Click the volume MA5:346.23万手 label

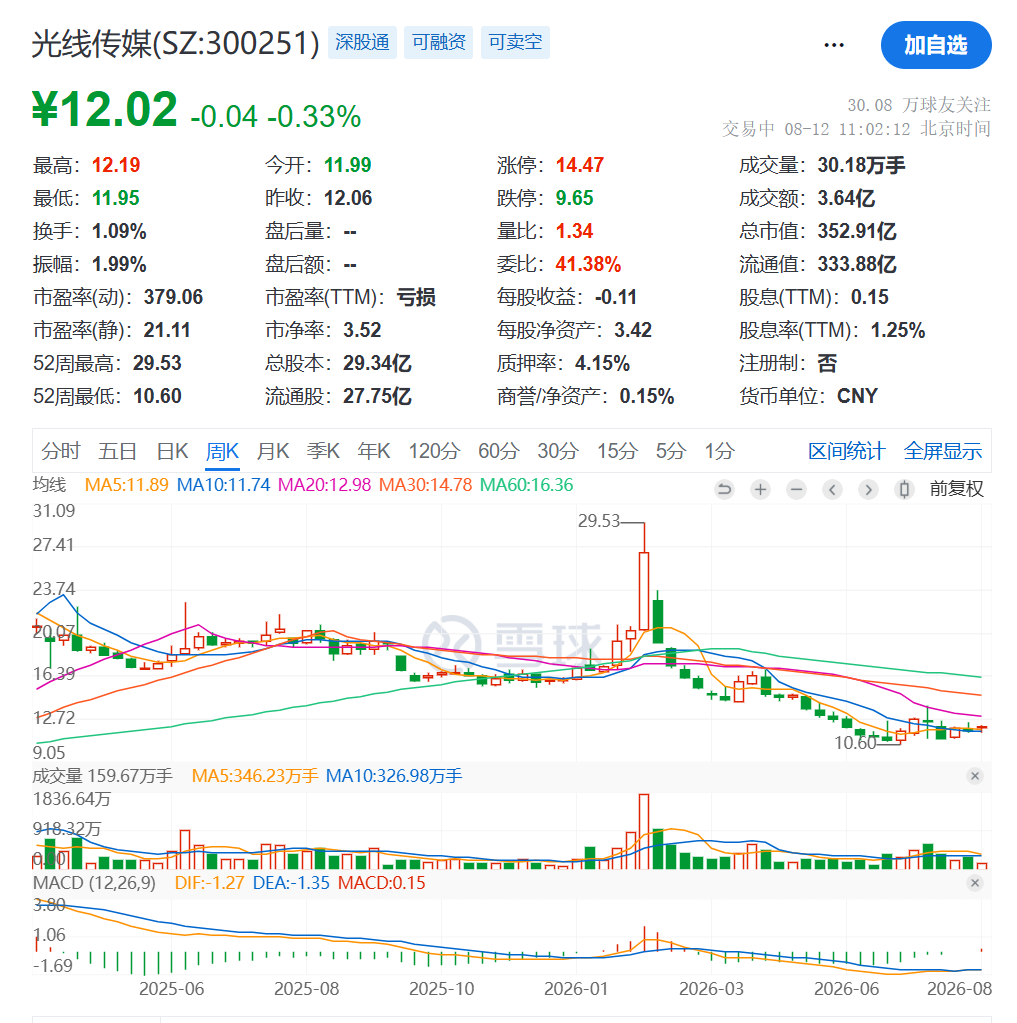(255, 776)
